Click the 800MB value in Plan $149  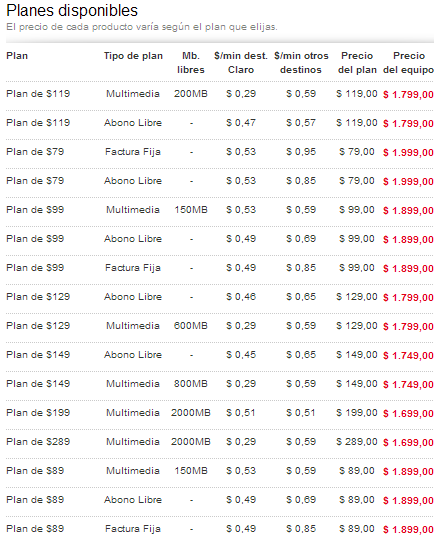point(191,384)
